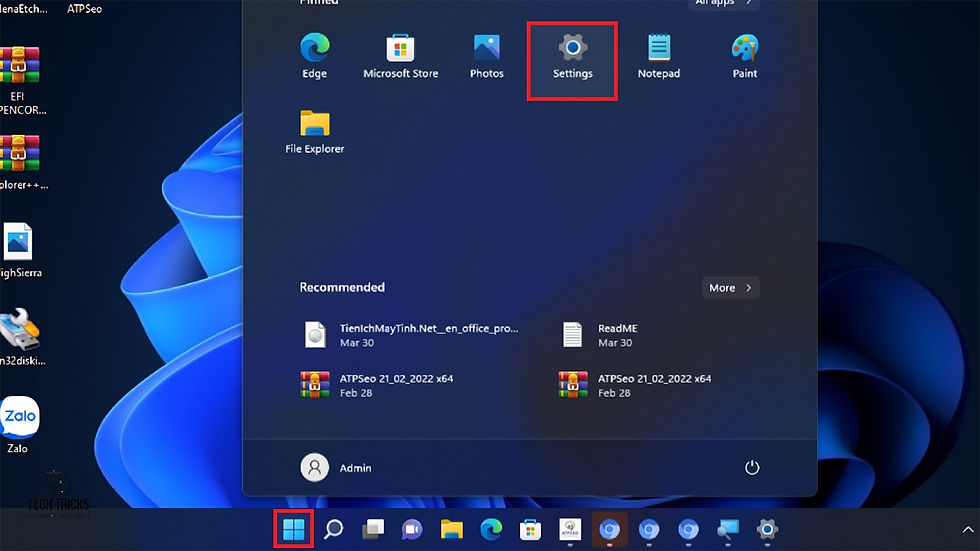Launch the Chat icon on the taskbar
The width and height of the screenshot is (980, 551).
[412, 530]
